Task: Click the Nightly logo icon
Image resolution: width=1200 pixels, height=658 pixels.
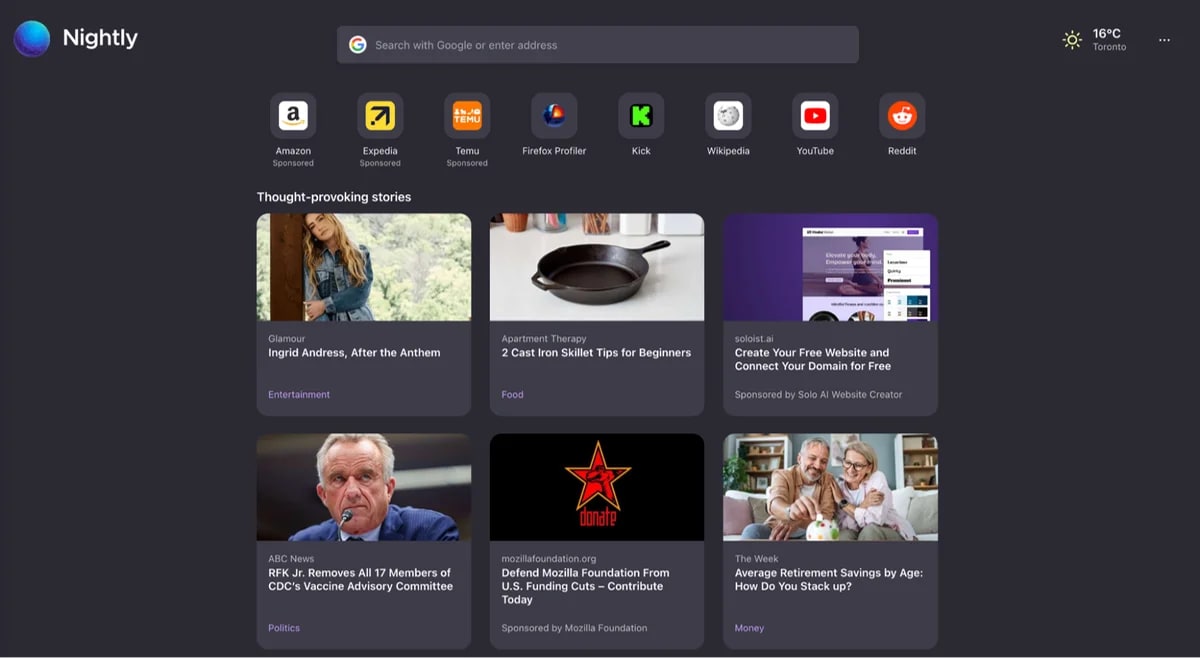Action: 32,39
